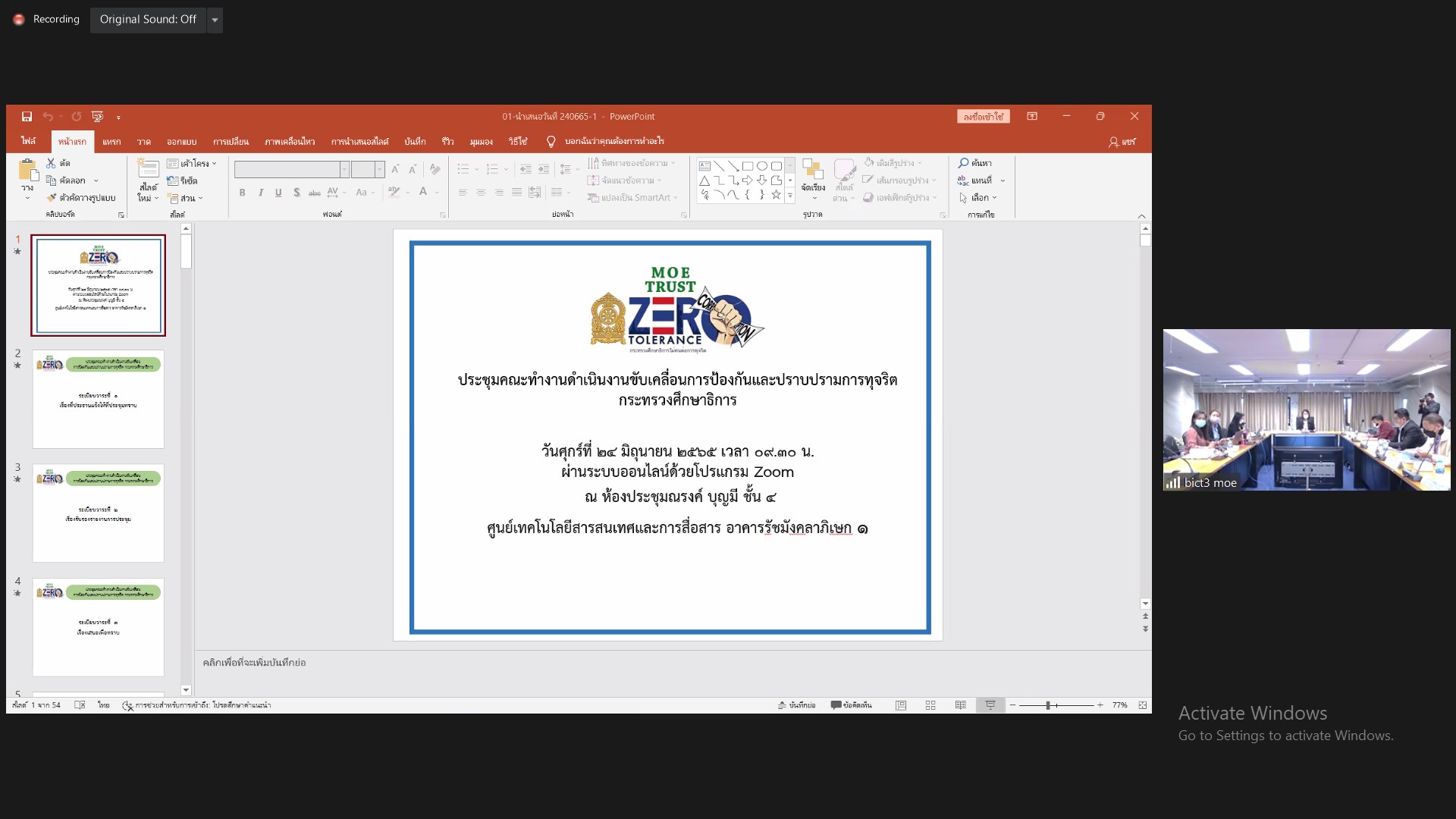Image resolution: width=1456 pixels, height=819 pixels.
Task: Select the right arrow shape
Action: (748, 180)
